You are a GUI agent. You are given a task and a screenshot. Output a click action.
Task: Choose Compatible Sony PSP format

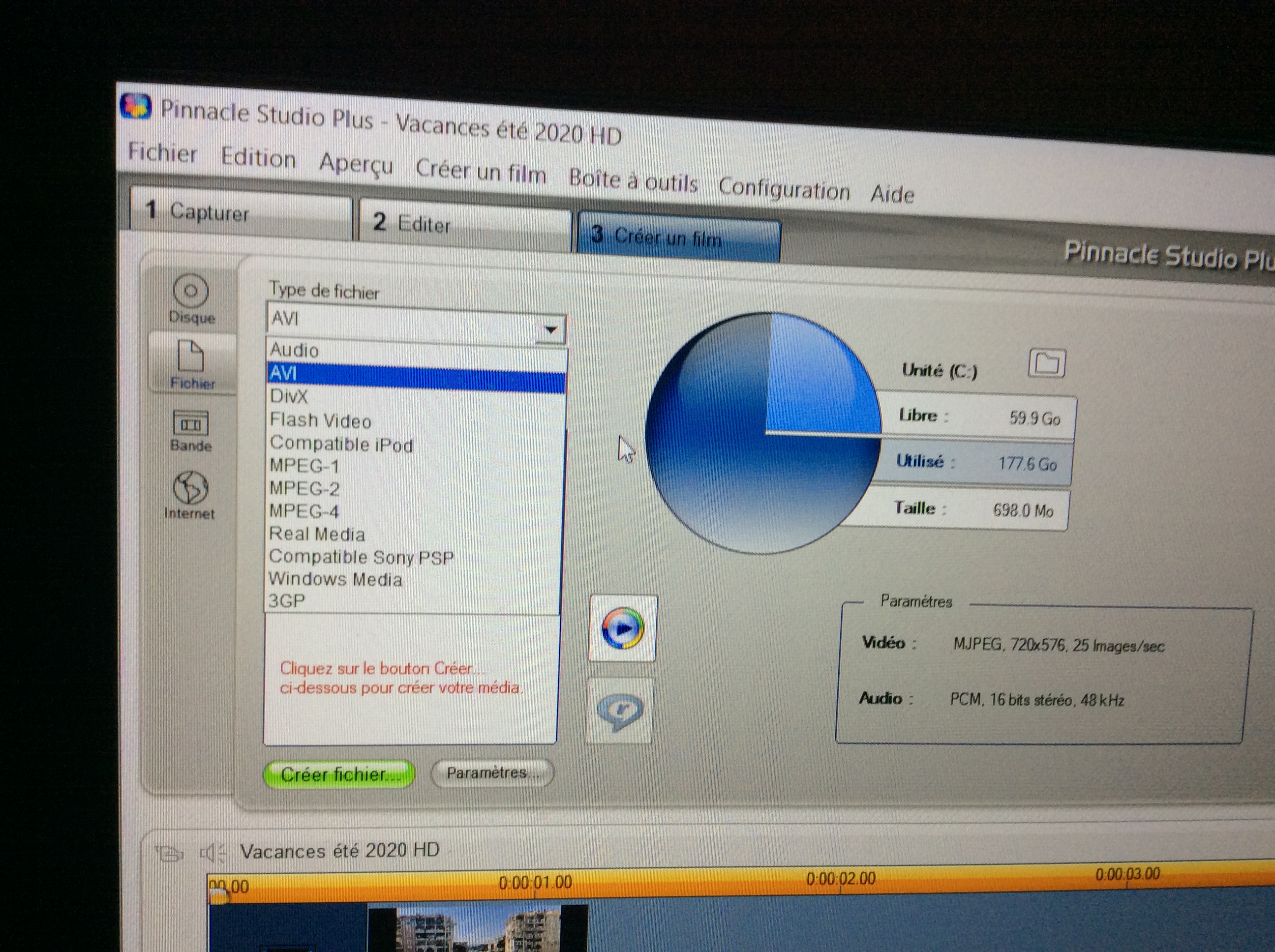pyautogui.click(x=362, y=557)
